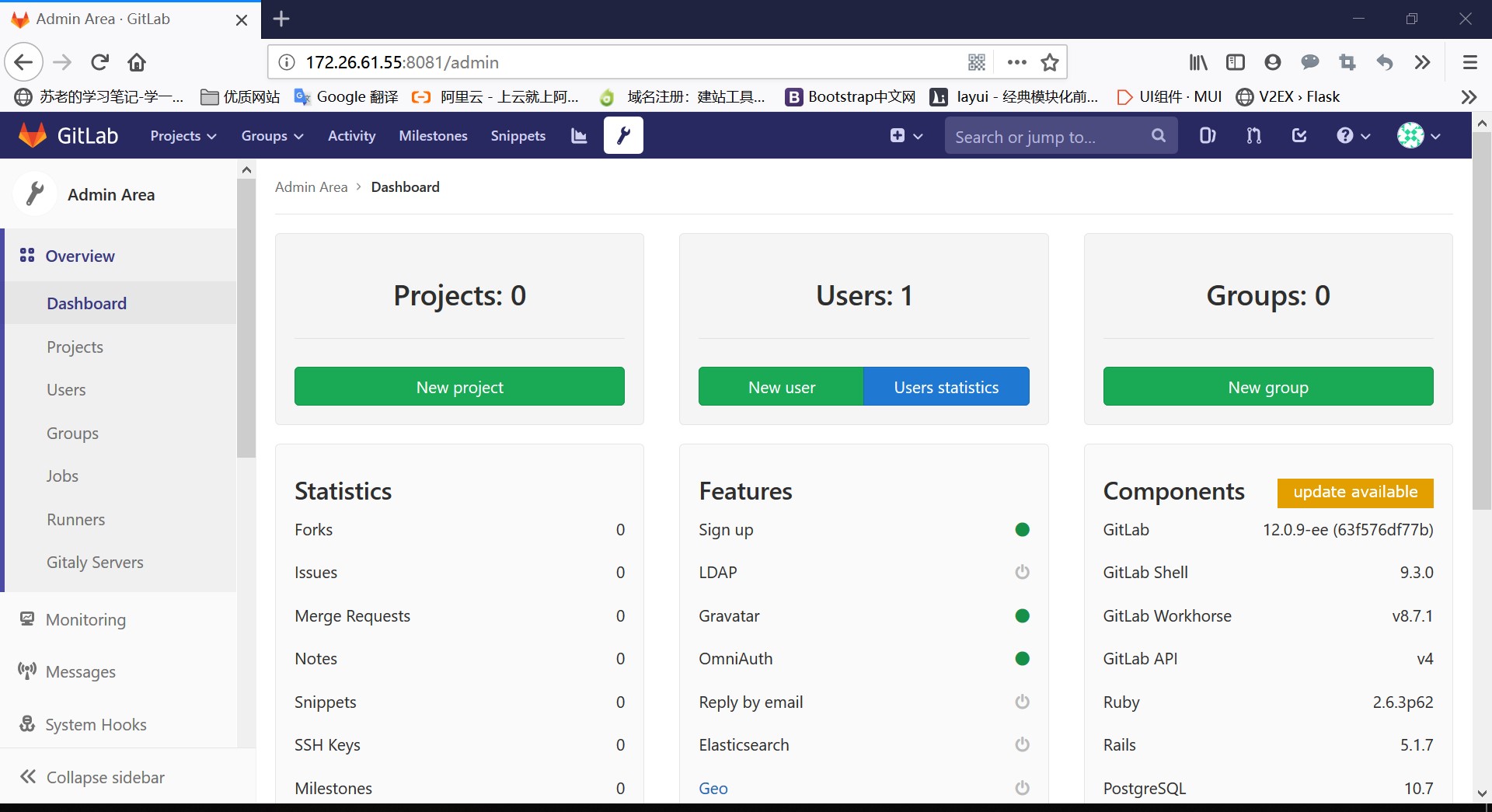Click the Users statistics button
The image size is (1492, 812).
pos(946,387)
